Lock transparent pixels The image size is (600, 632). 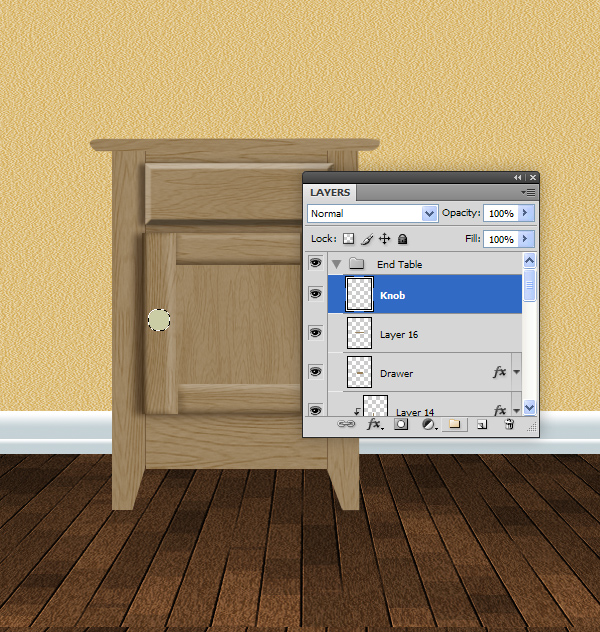pos(349,240)
